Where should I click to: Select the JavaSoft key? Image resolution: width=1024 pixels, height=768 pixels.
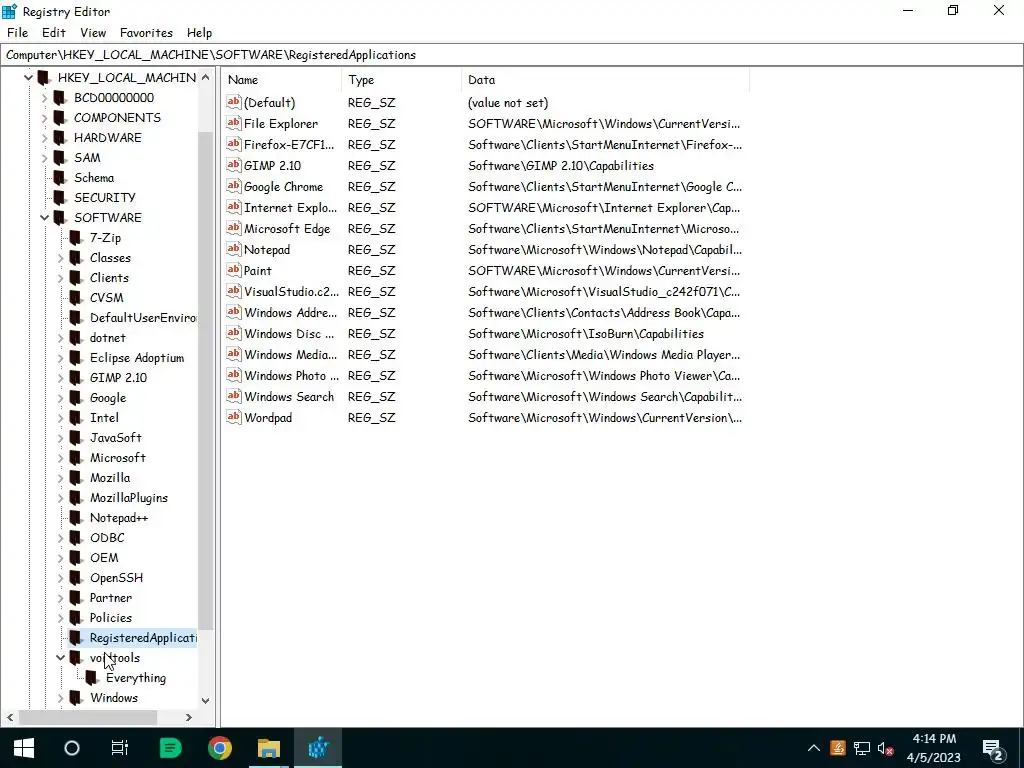tap(116, 438)
